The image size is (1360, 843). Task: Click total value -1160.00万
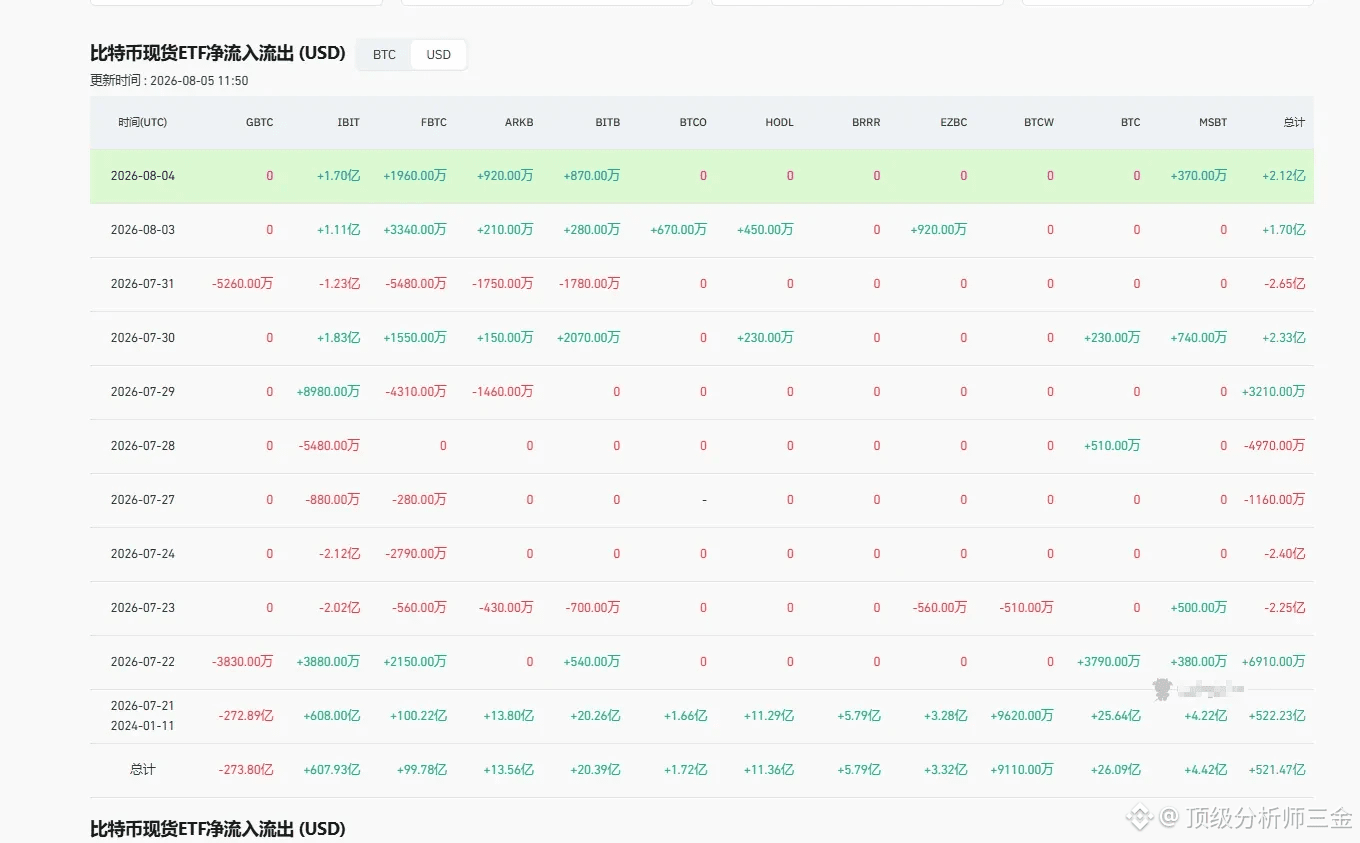1274,500
